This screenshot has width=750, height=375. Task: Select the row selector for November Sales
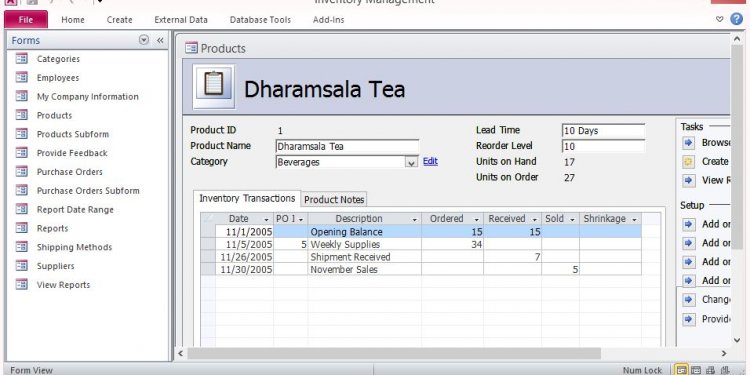coord(208,269)
